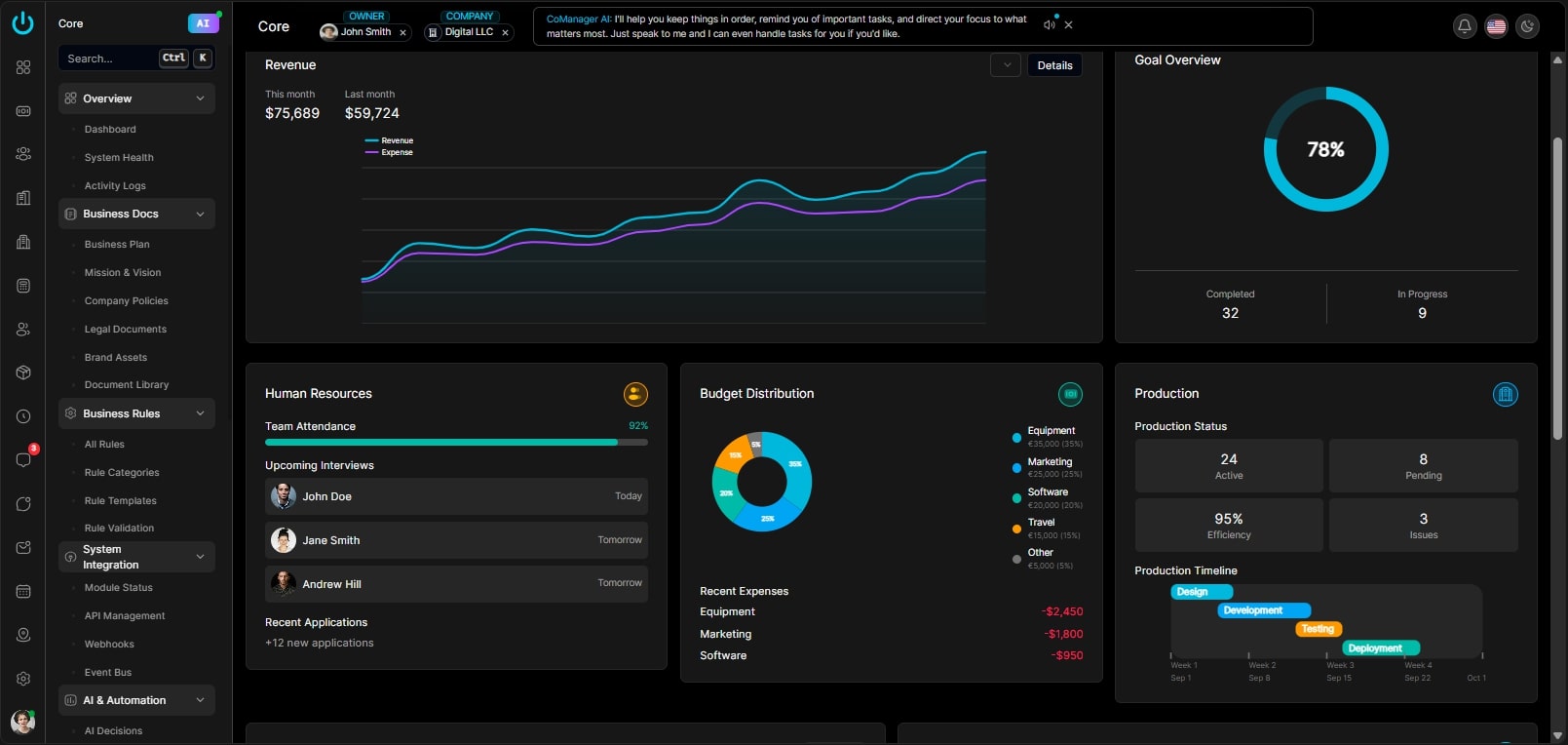Click the Budget Distribution card icon
Image resolution: width=1568 pixels, height=745 pixels.
click(1070, 394)
